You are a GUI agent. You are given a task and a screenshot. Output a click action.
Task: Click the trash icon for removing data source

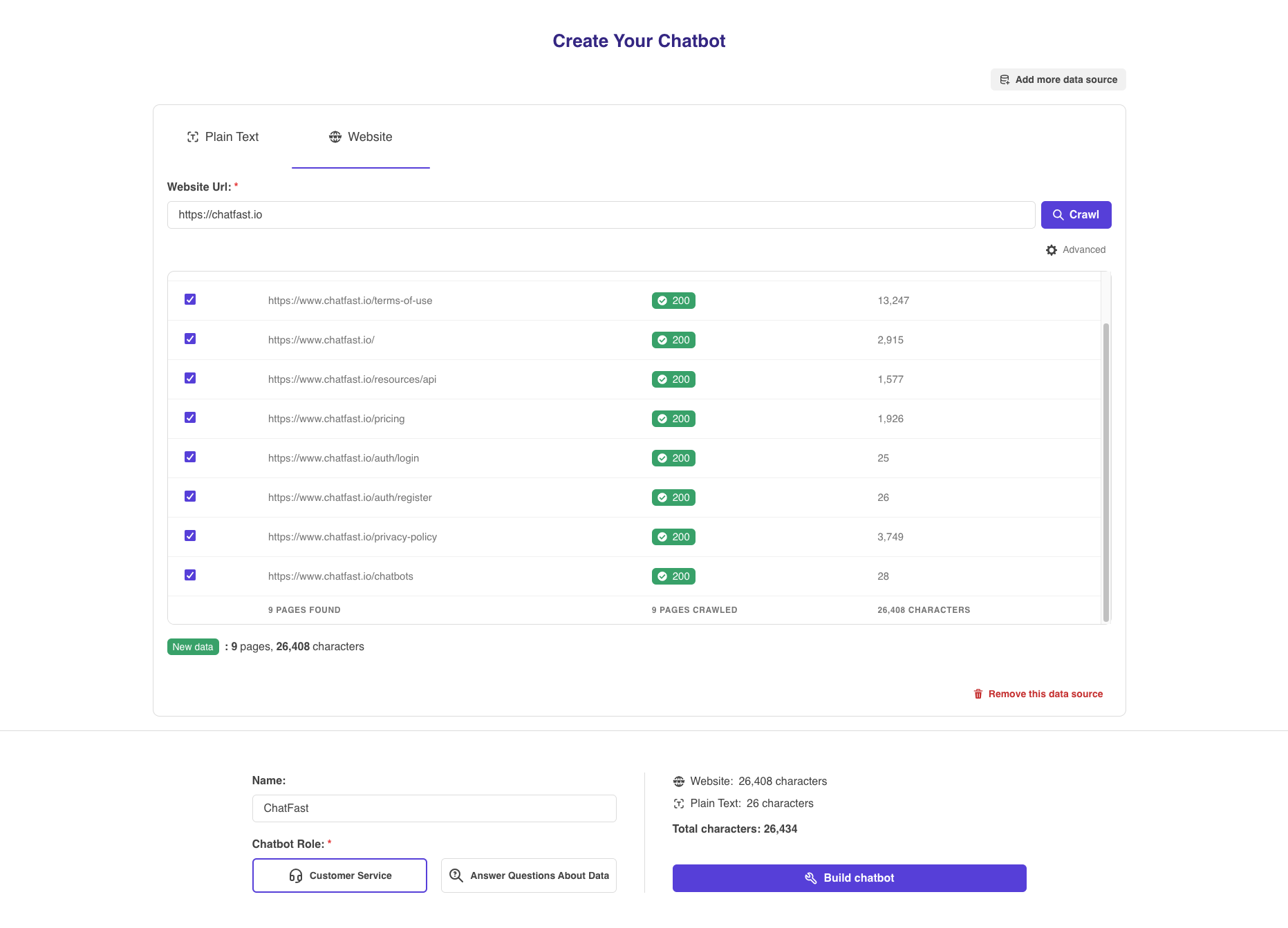(978, 694)
